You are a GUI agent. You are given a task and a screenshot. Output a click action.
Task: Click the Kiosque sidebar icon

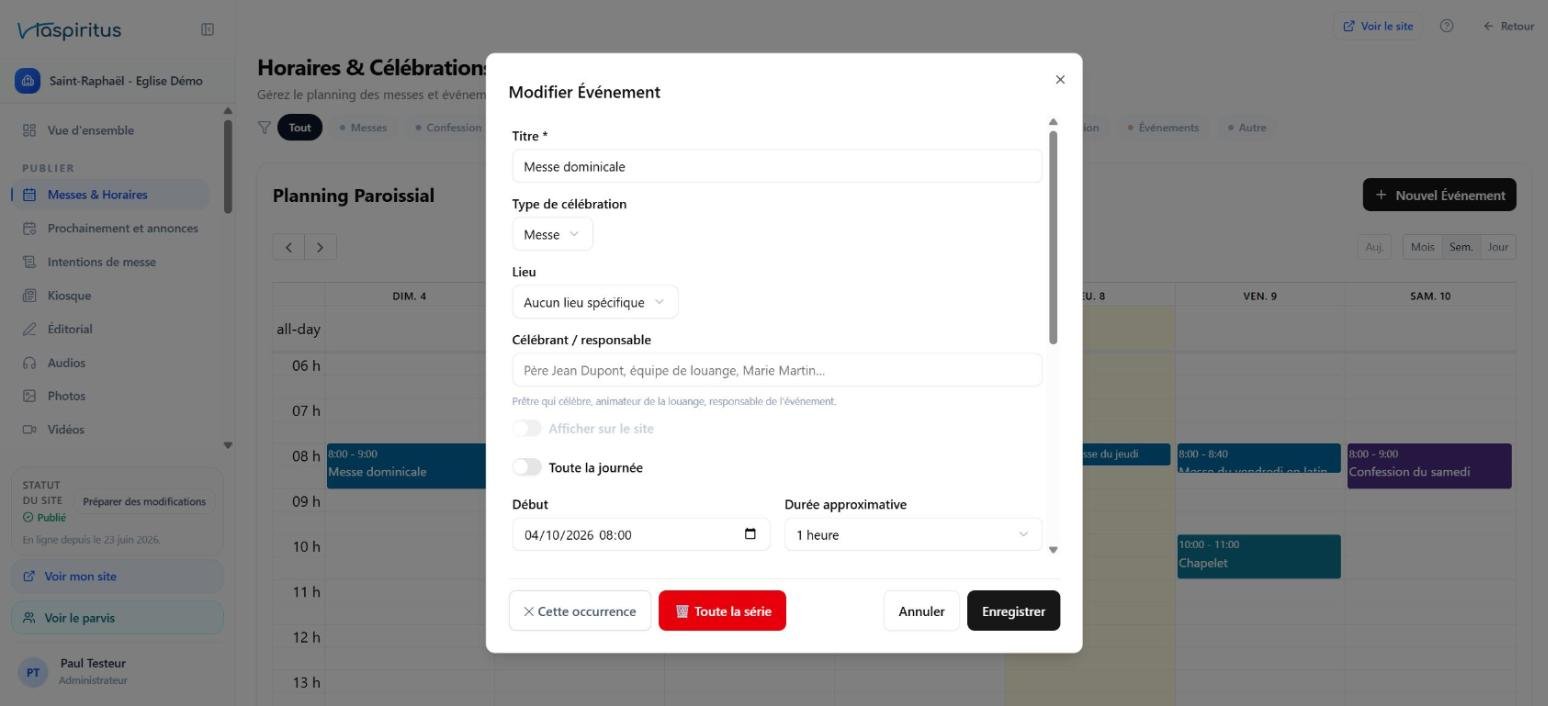click(x=29, y=296)
